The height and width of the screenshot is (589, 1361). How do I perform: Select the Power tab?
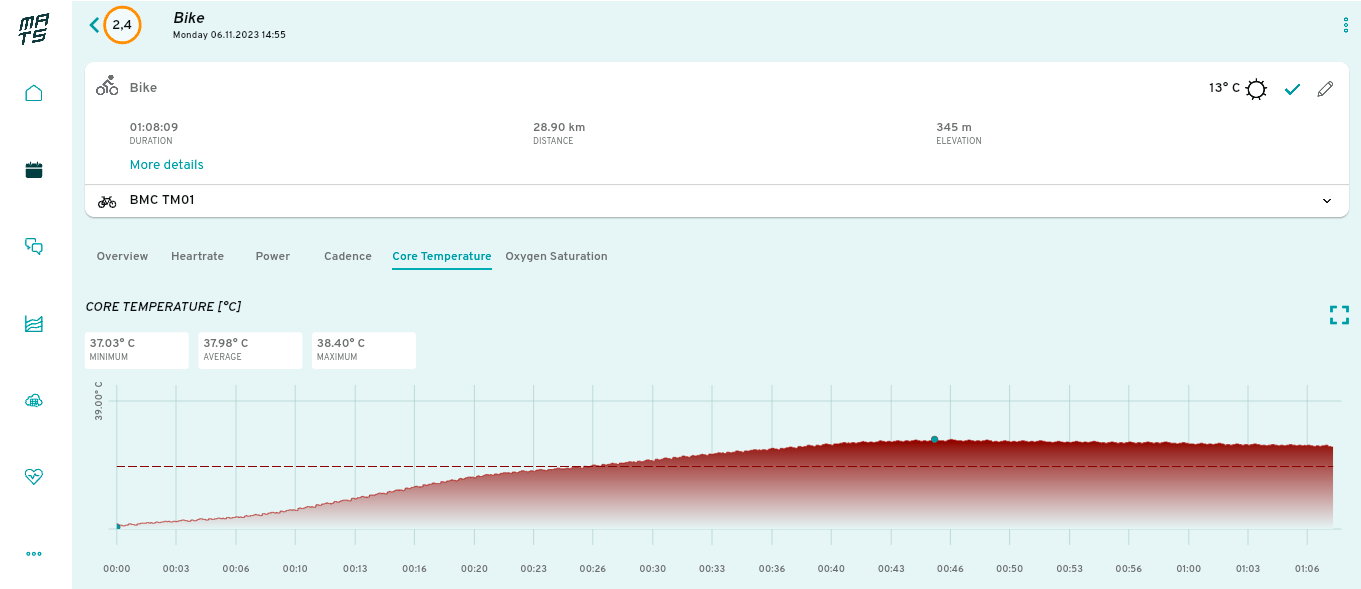272,257
